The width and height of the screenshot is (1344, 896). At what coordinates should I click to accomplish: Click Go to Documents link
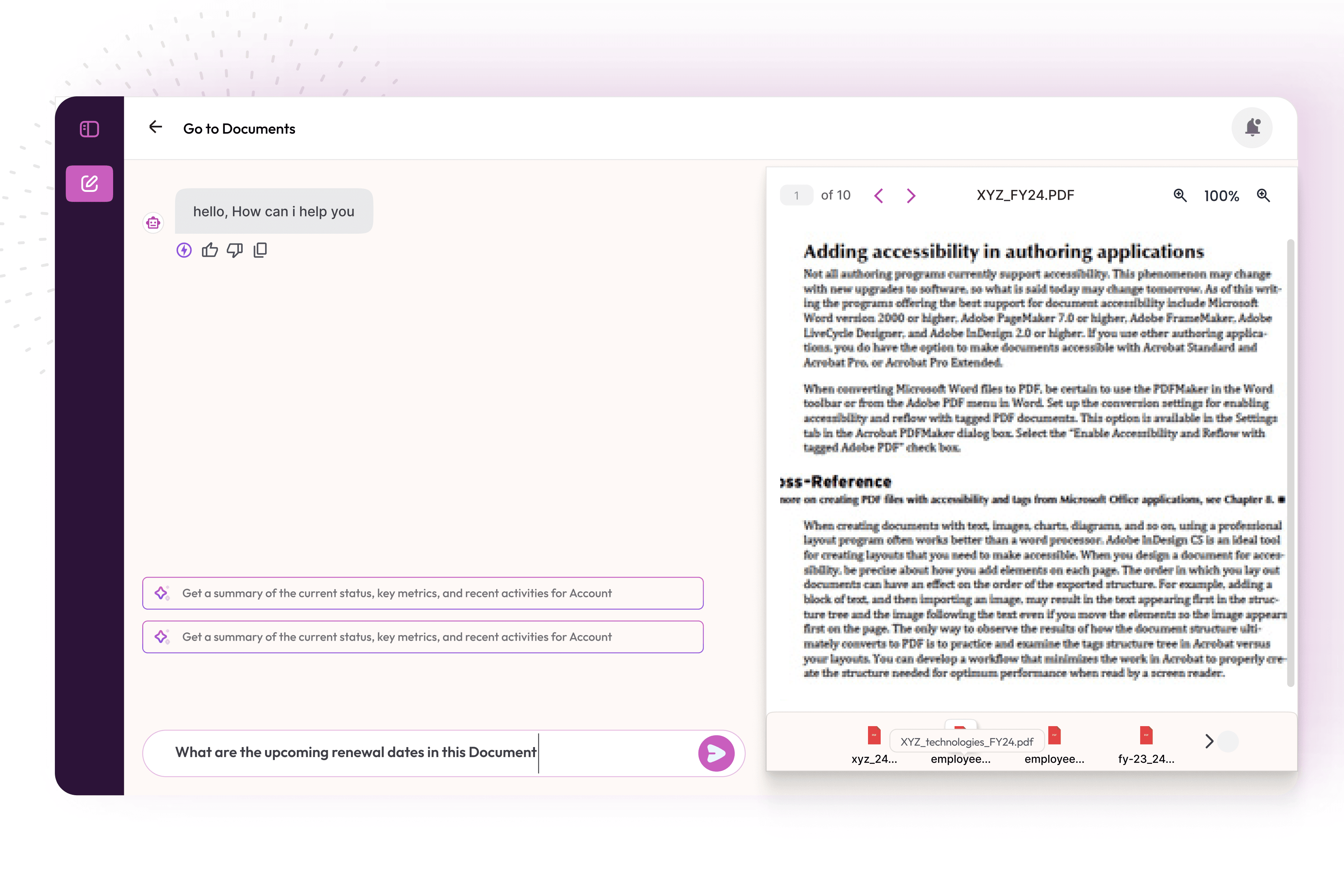pyautogui.click(x=239, y=128)
